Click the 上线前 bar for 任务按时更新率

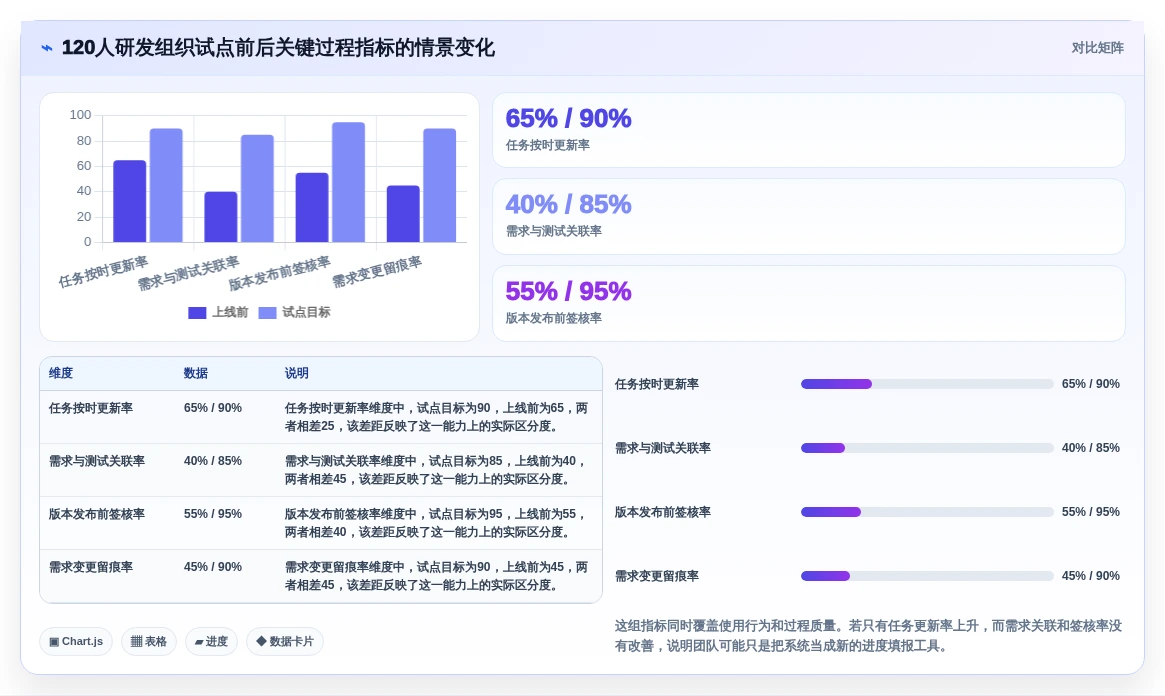(x=129, y=201)
